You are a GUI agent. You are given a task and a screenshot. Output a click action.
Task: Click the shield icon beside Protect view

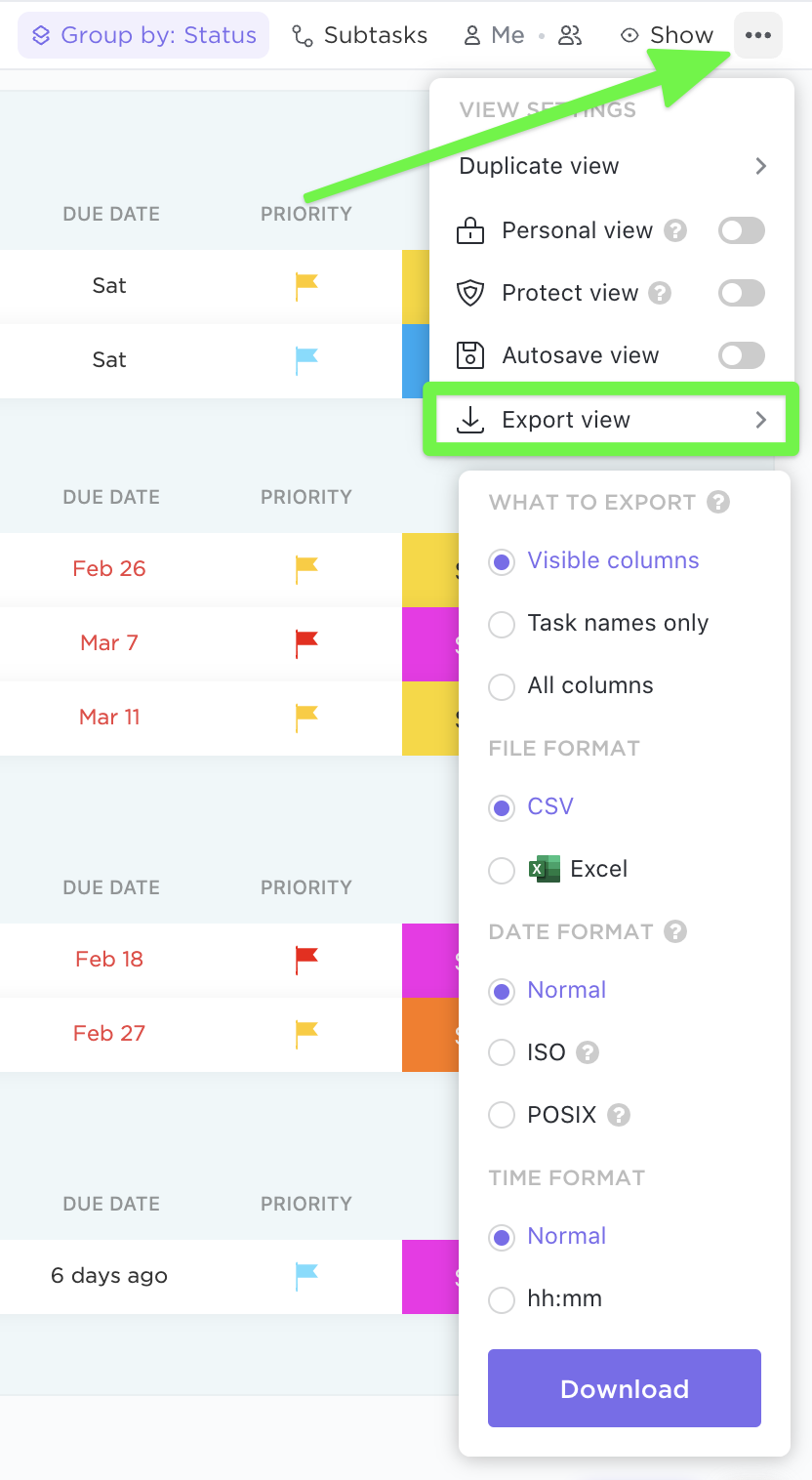coord(471,293)
